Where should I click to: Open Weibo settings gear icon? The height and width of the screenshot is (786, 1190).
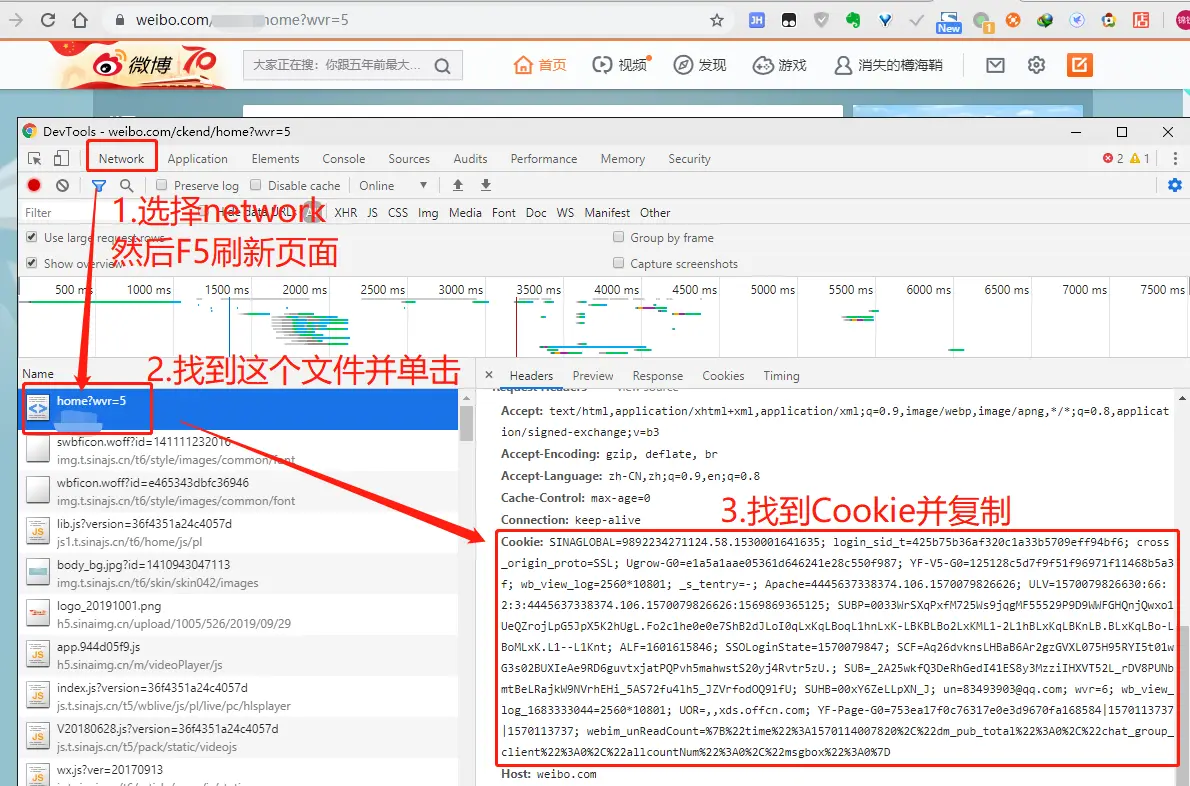click(x=1036, y=65)
